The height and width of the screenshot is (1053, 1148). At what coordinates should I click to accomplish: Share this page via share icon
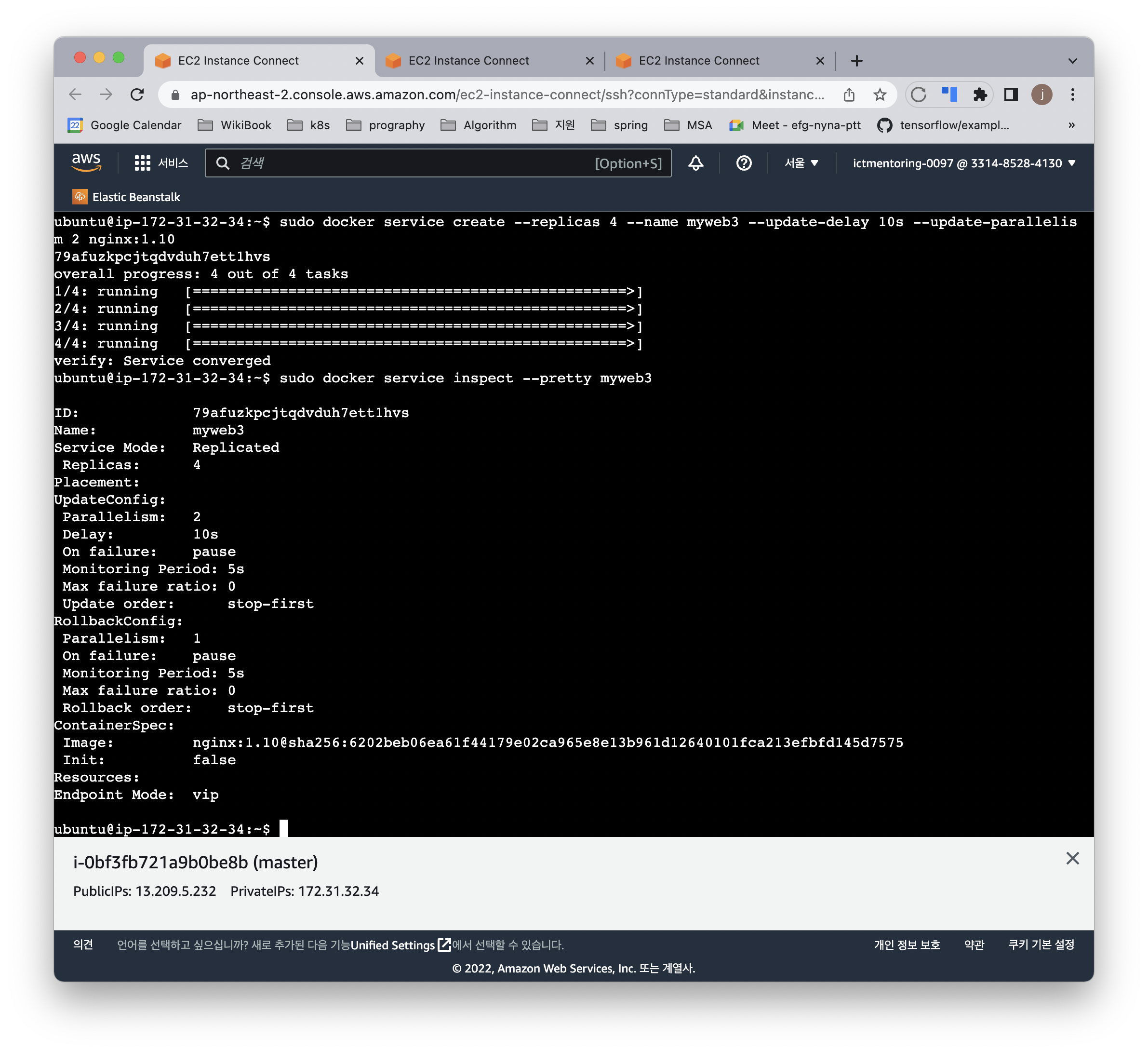click(849, 94)
